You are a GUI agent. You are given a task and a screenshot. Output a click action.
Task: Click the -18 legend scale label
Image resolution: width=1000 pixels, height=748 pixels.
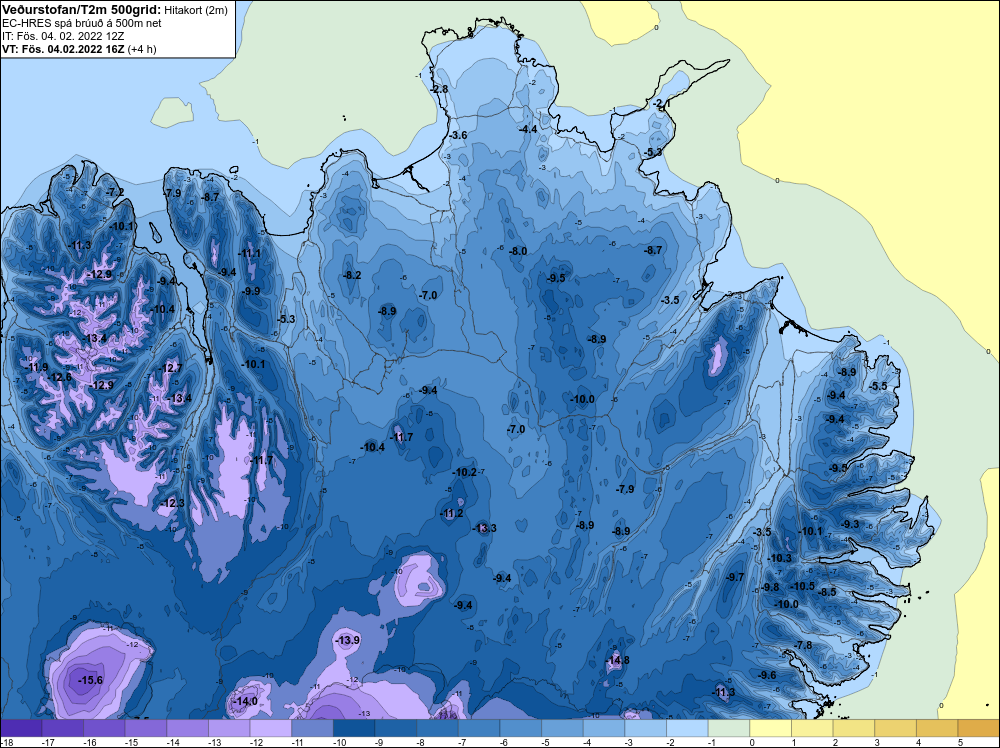coord(5,742)
